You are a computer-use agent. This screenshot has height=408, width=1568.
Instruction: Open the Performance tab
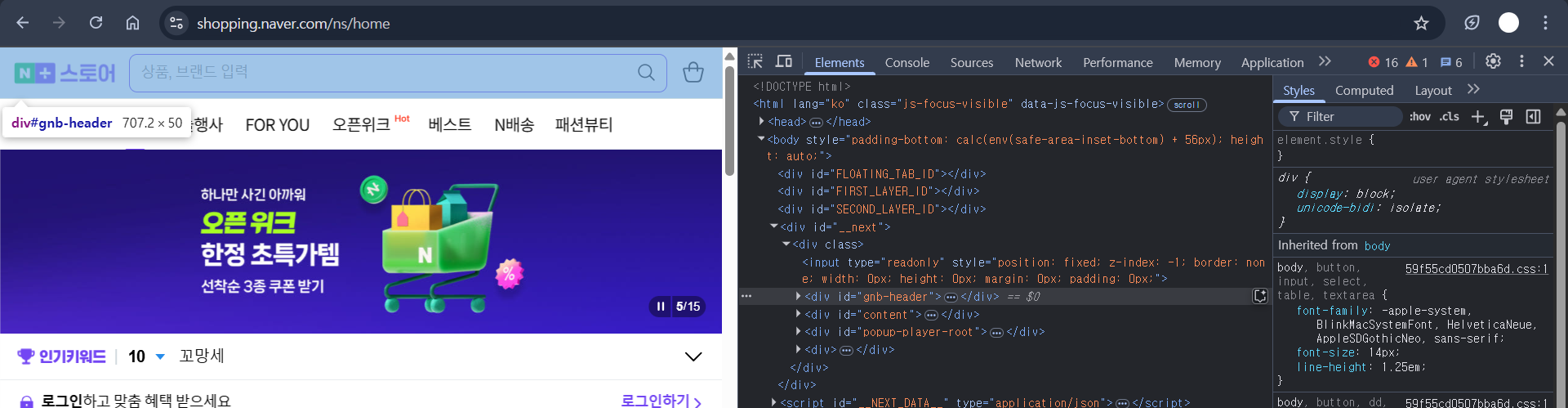(1118, 62)
